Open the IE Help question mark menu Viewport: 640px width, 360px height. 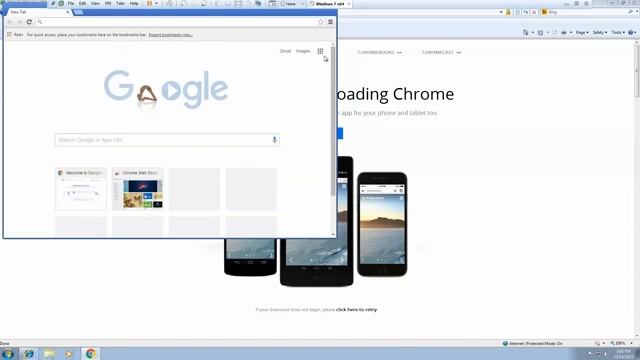pos(632,32)
